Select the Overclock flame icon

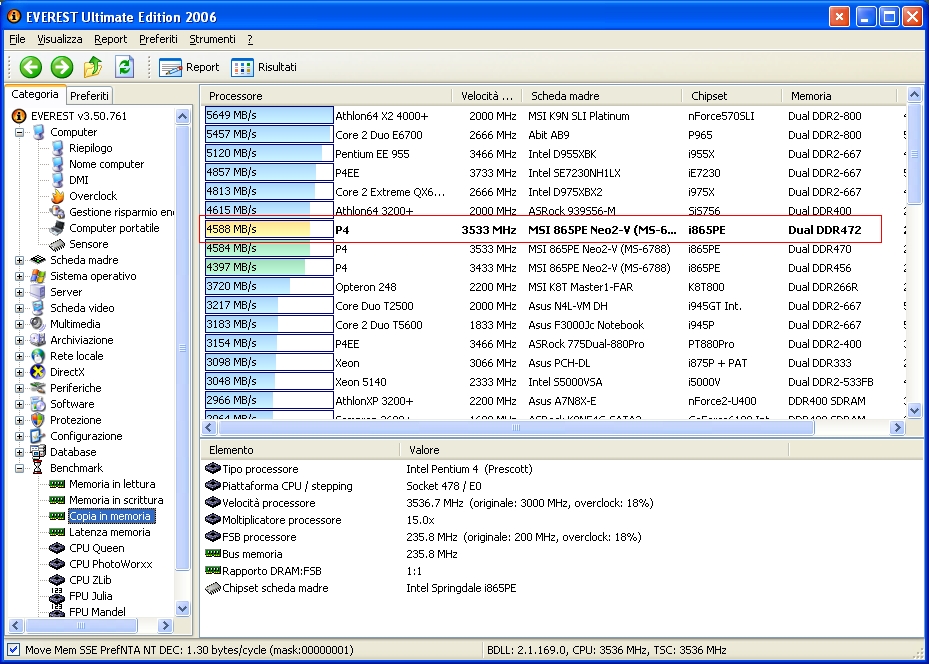pos(57,196)
